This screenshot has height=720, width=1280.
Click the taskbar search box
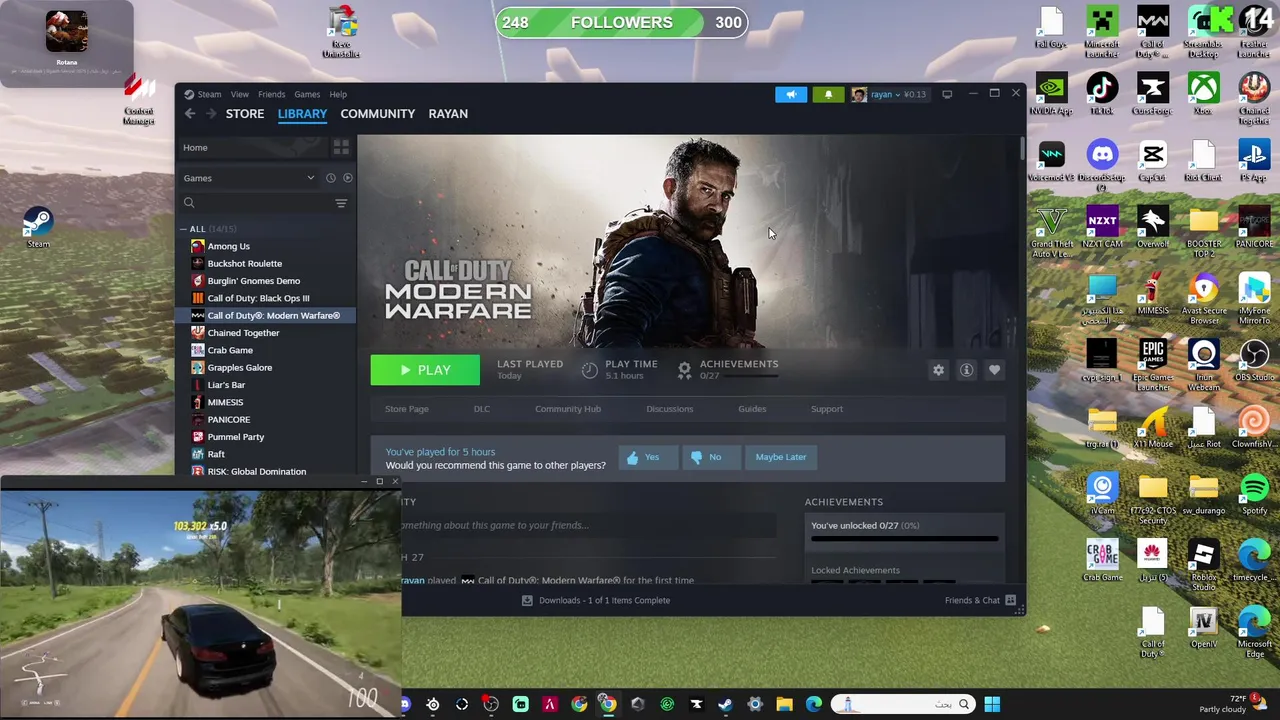(903, 704)
